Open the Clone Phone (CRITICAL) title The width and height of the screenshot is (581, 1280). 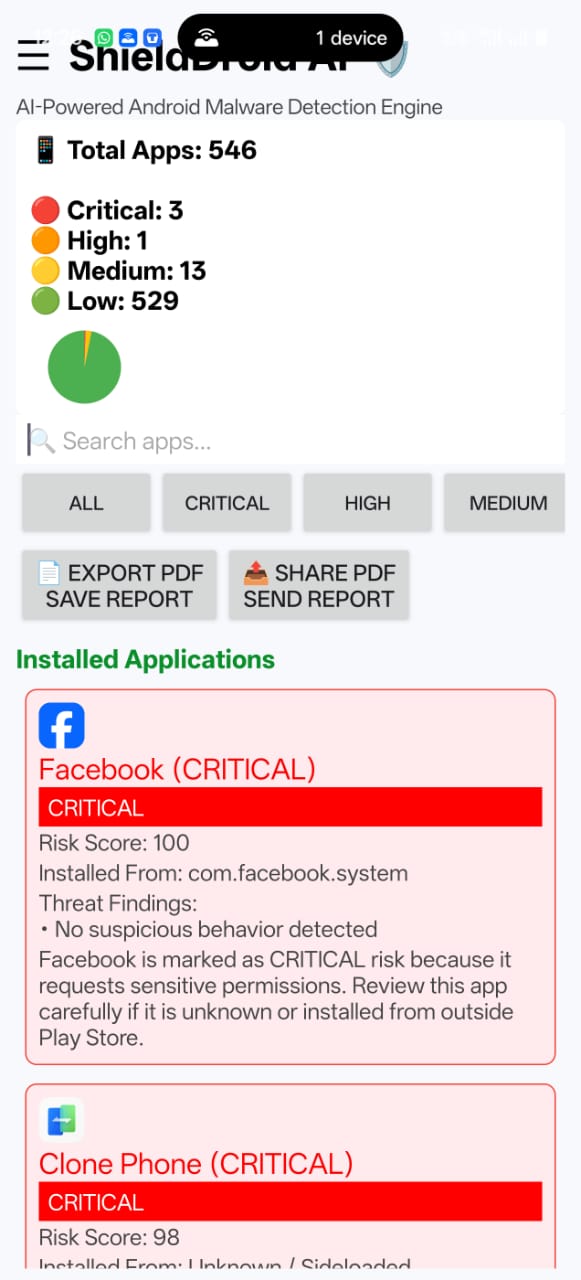pos(196,1163)
